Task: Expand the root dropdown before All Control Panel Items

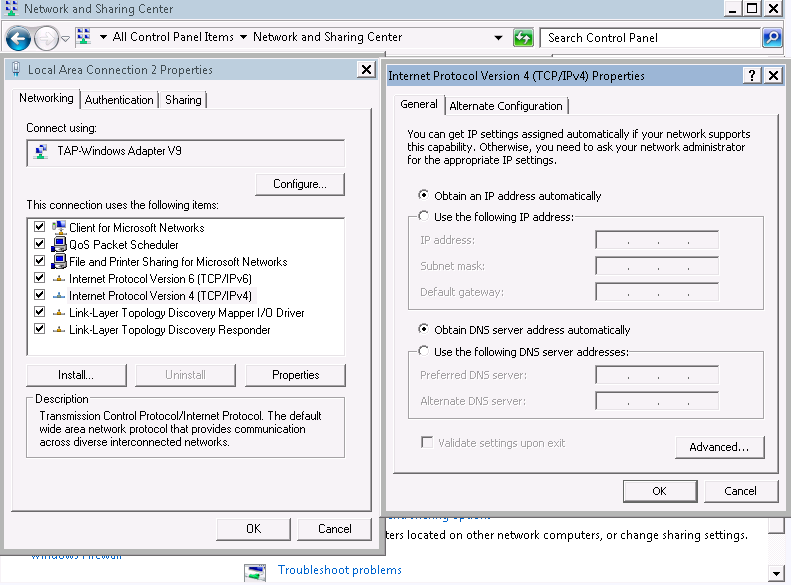Action: click(x=103, y=37)
